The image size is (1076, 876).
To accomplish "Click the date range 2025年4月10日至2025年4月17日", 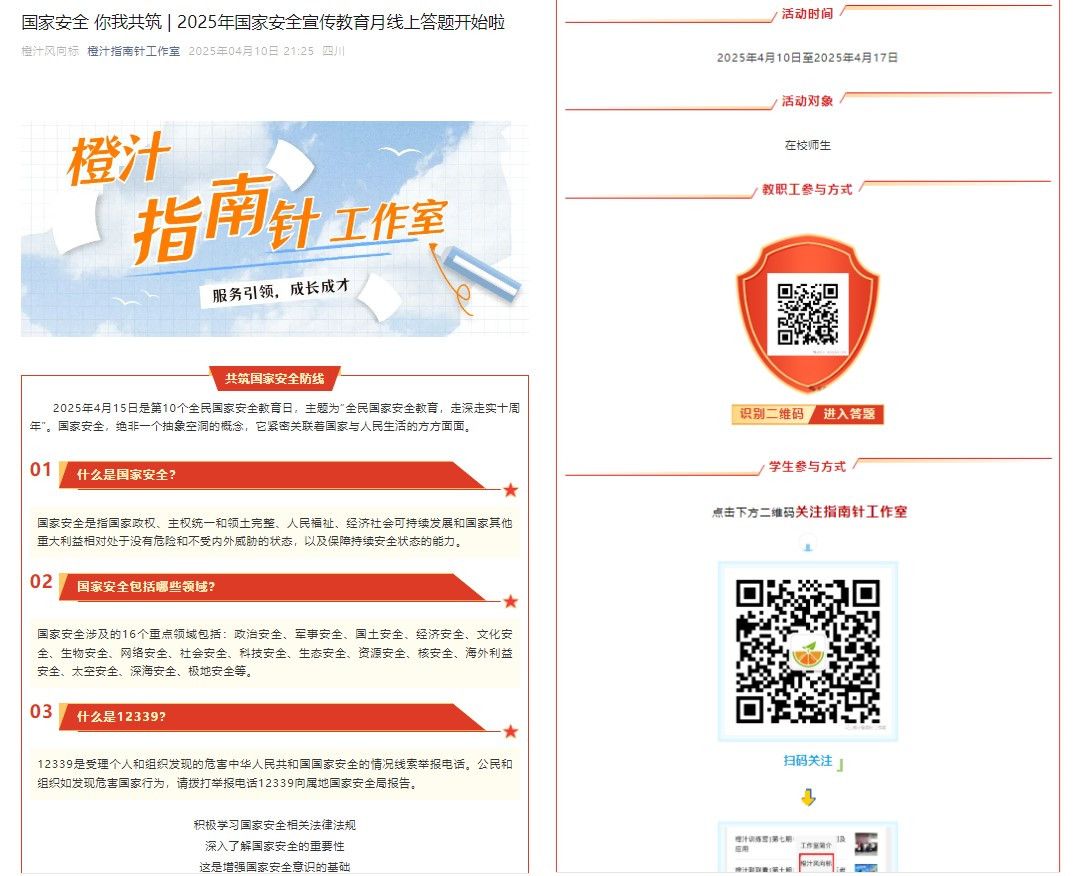I will (807, 58).
